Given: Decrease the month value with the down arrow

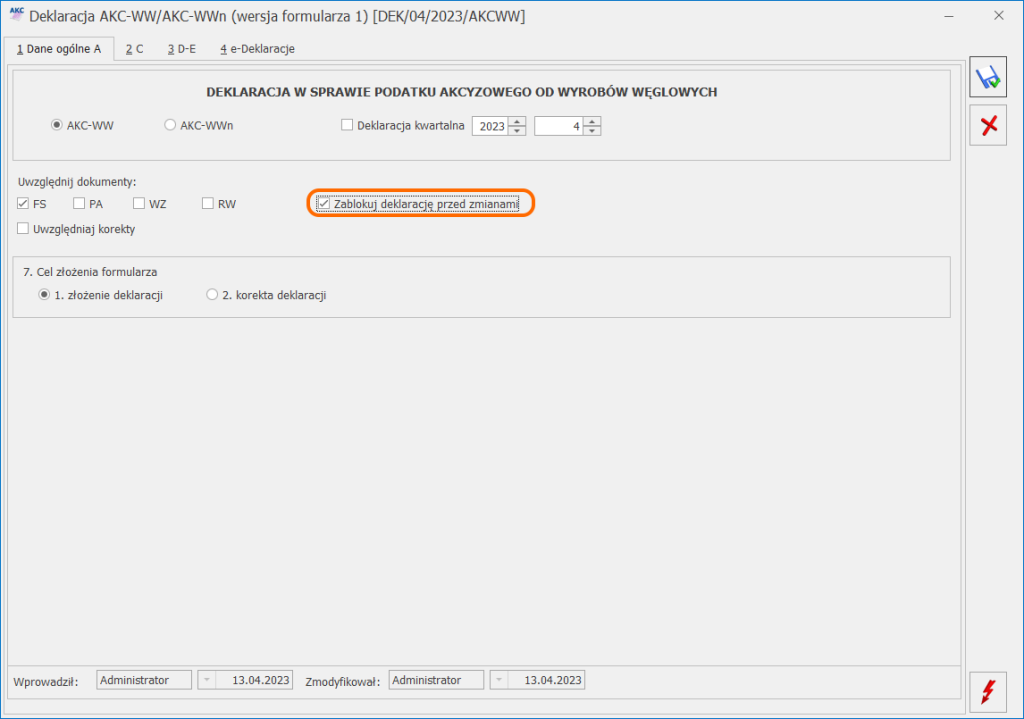Looking at the screenshot, I should [x=594, y=129].
